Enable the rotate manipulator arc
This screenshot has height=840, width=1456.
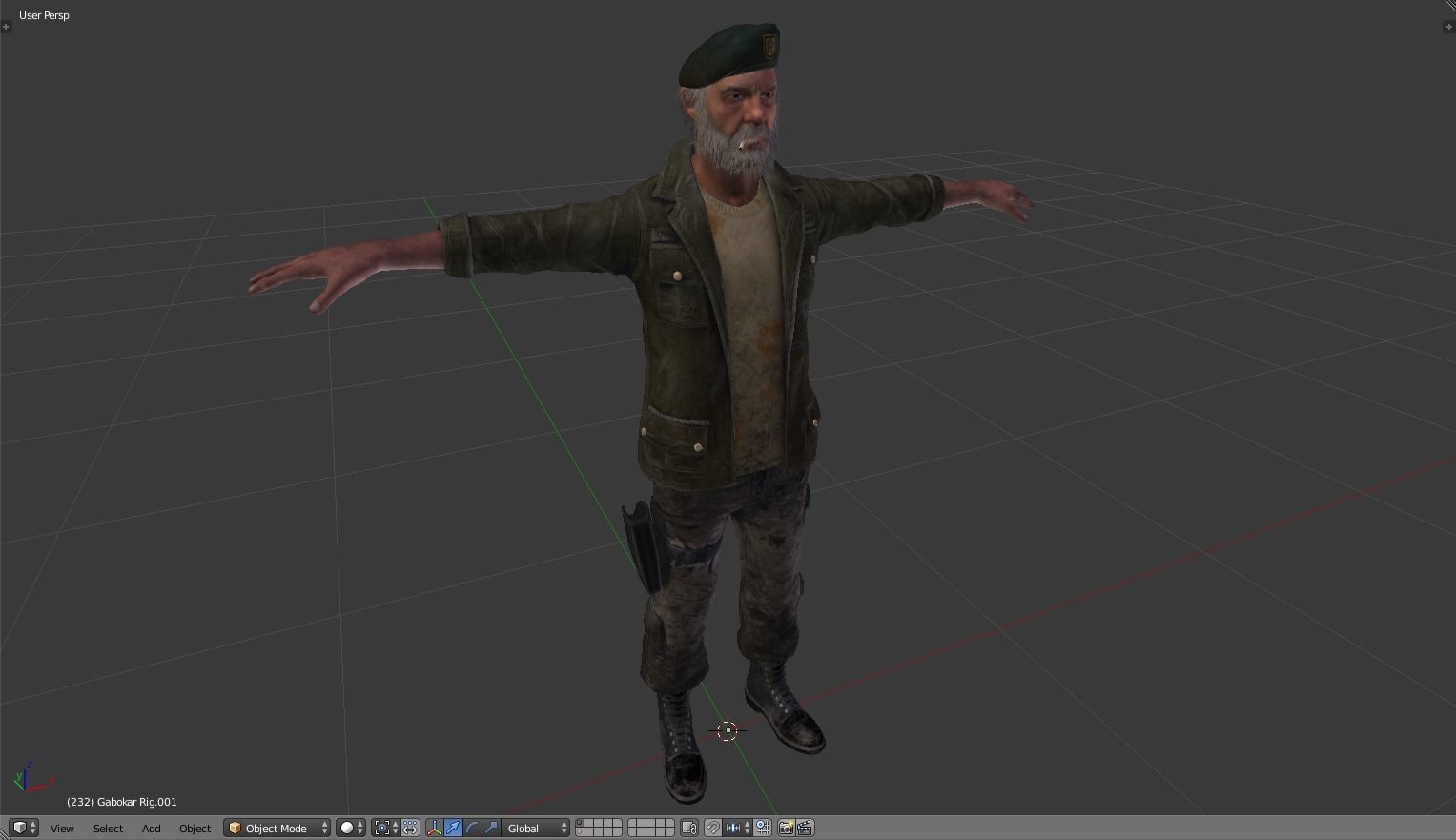coord(473,828)
